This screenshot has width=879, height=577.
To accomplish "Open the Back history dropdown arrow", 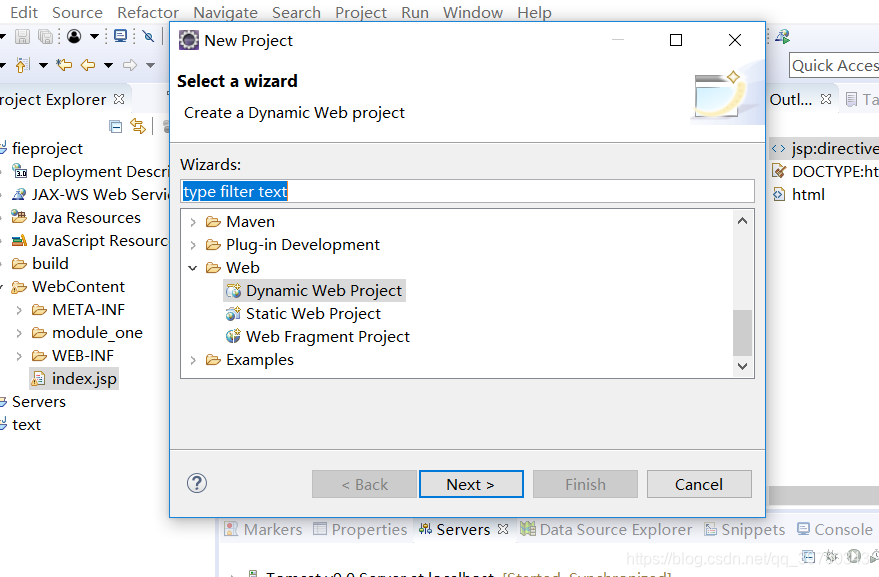I will [x=108, y=66].
